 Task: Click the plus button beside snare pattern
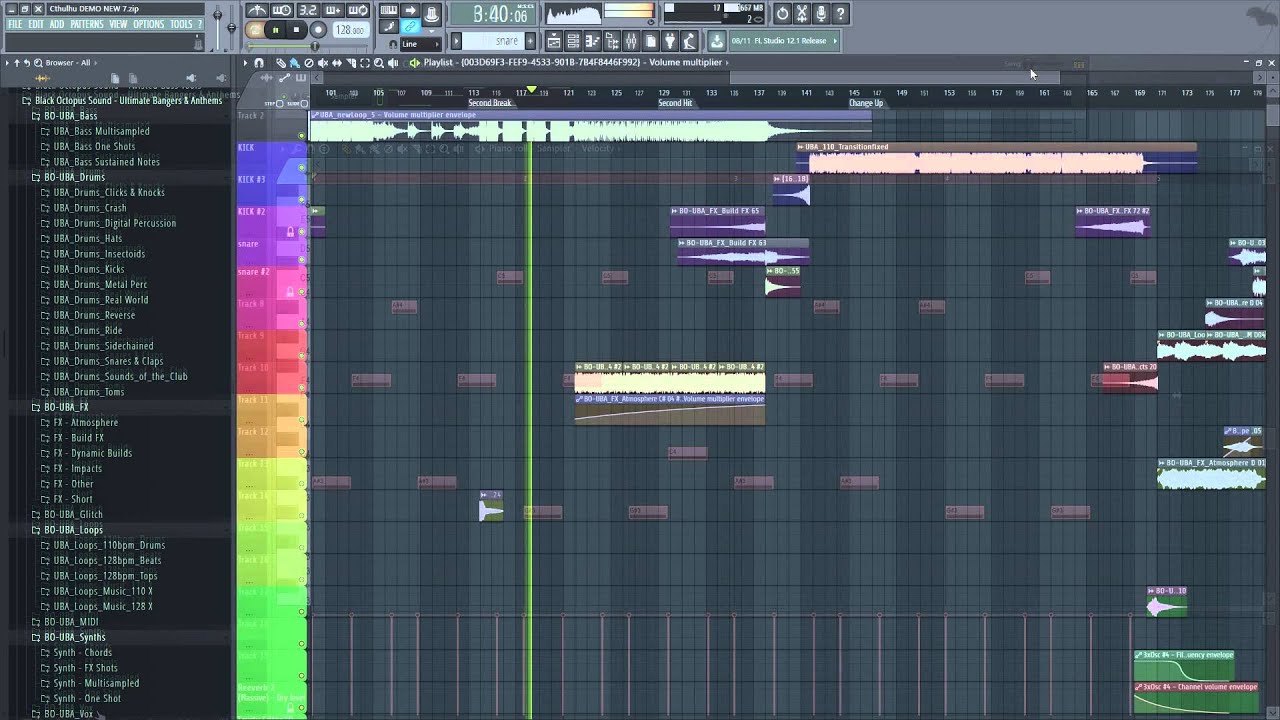click(x=529, y=41)
